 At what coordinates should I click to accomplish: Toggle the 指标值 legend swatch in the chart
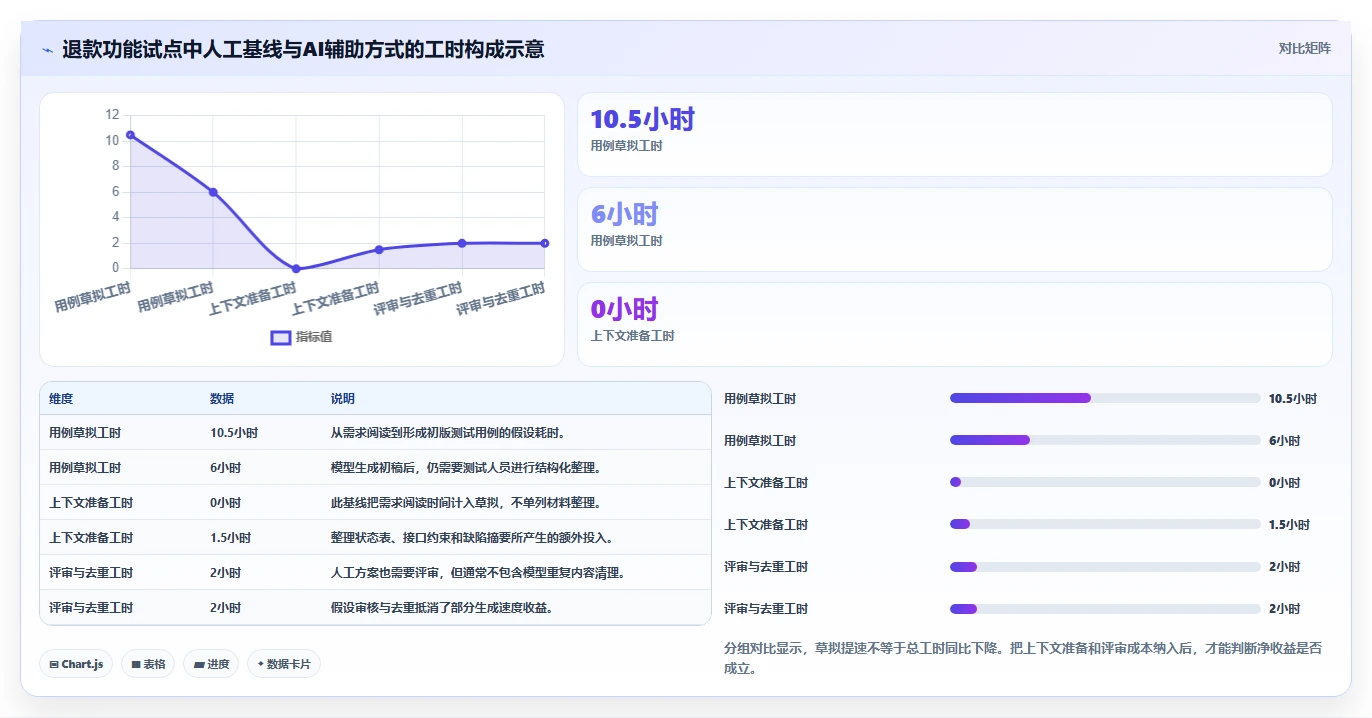[x=281, y=337]
